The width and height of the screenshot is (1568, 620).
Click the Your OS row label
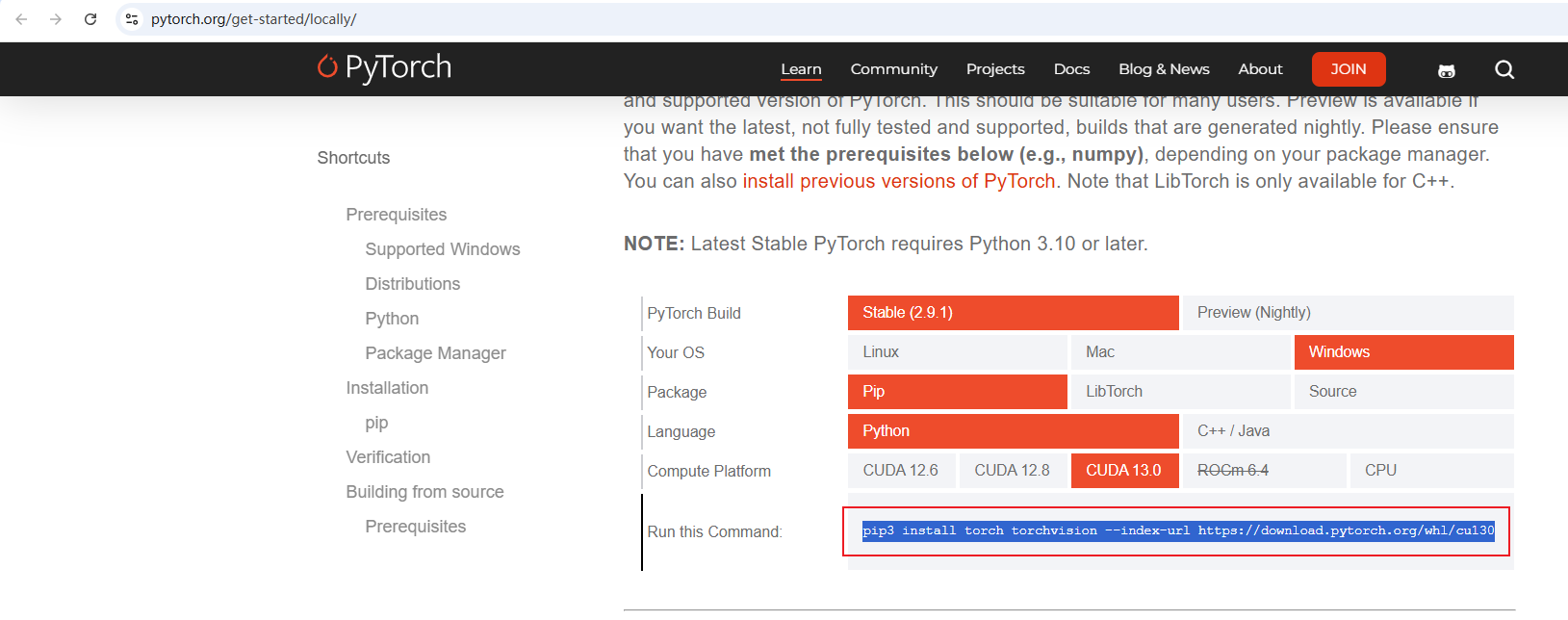click(x=676, y=353)
